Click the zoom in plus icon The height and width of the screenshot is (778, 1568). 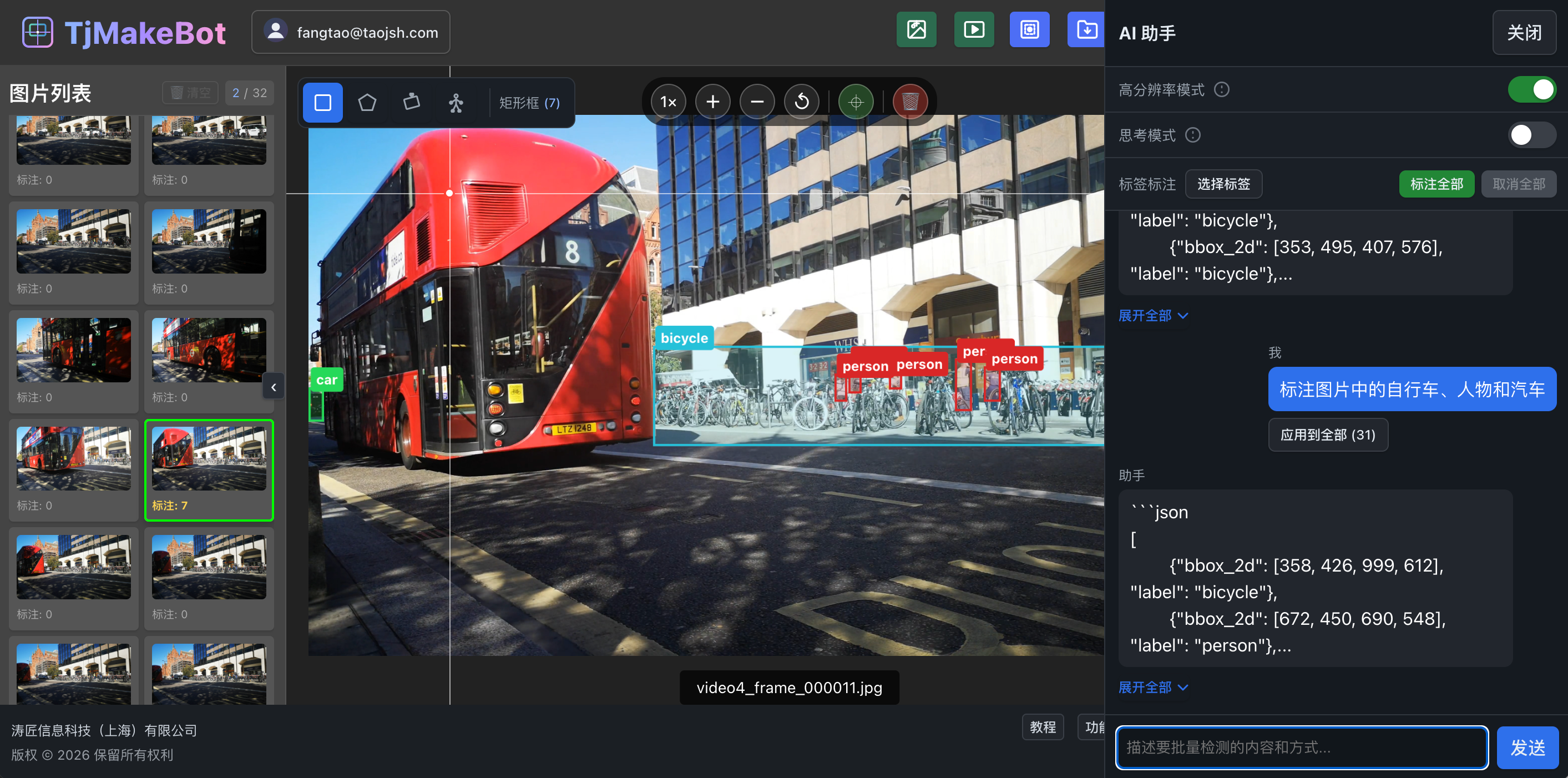[713, 102]
